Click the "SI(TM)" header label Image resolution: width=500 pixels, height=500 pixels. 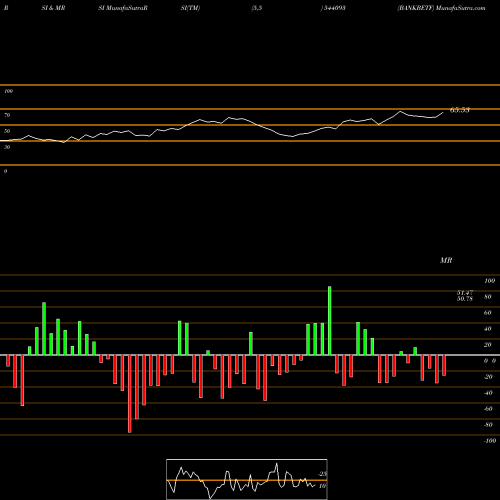point(190,8)
